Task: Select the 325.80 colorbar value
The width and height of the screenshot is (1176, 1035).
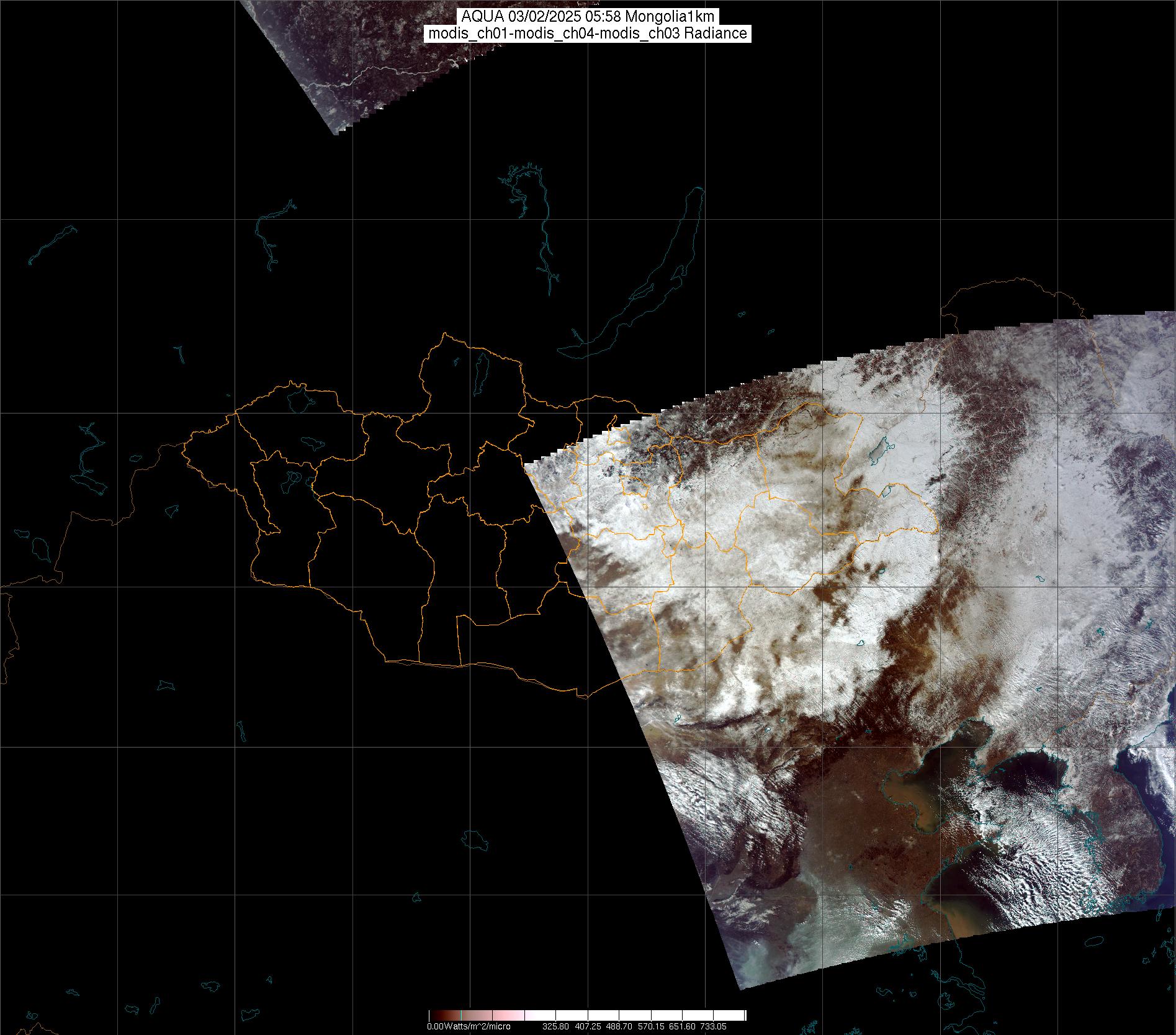Action: [x=557, y=1027]
